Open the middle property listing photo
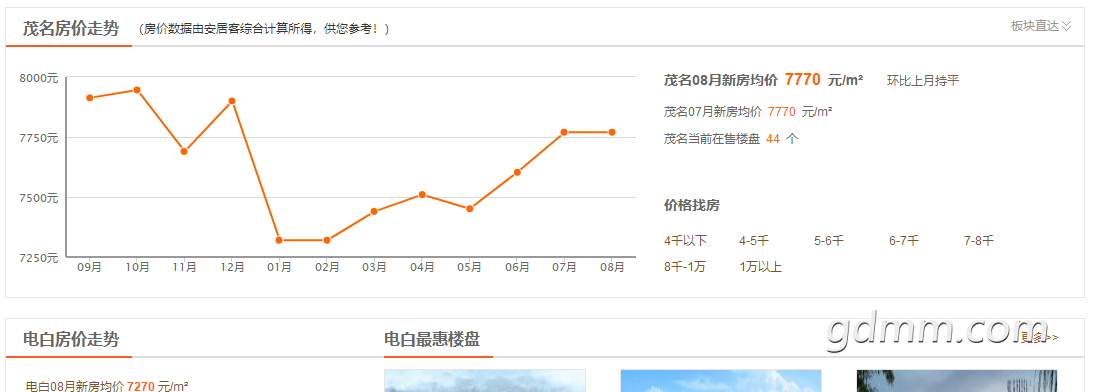This screenshot has width=1096, height=392. (x=721, y=381)
